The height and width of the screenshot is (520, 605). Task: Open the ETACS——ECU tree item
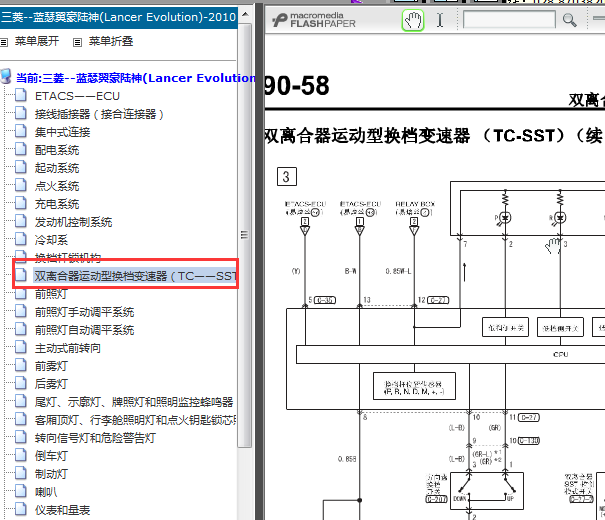click(77, 96)
